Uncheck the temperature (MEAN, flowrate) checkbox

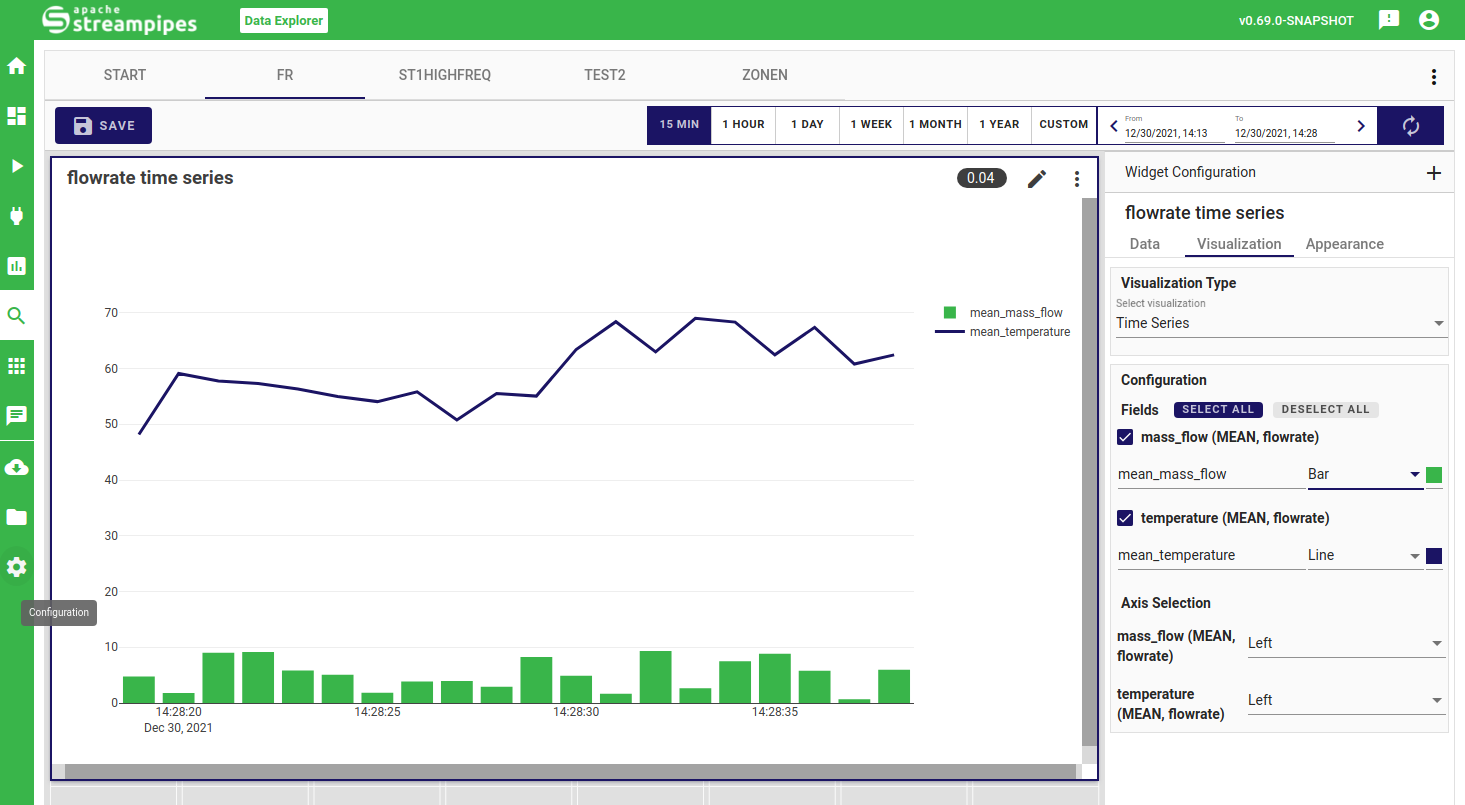click(x=1125, y=518)
